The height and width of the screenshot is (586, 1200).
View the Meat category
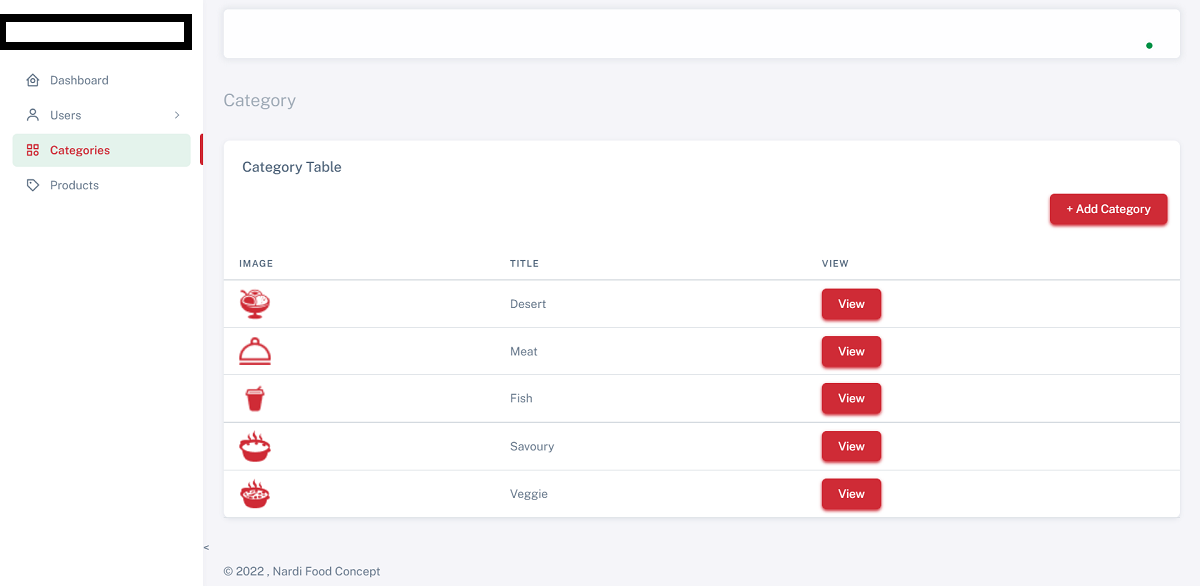851,351
